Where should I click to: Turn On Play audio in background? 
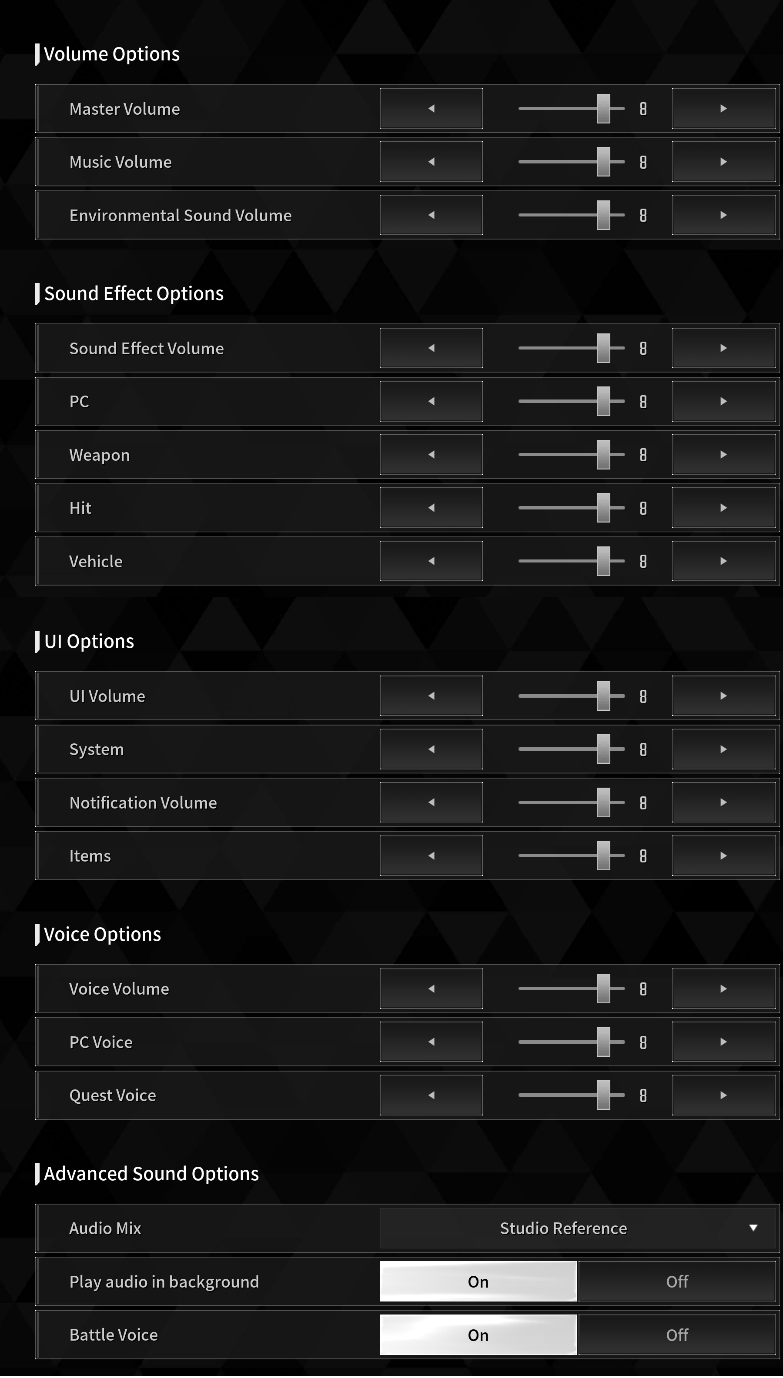(478, 1281)
